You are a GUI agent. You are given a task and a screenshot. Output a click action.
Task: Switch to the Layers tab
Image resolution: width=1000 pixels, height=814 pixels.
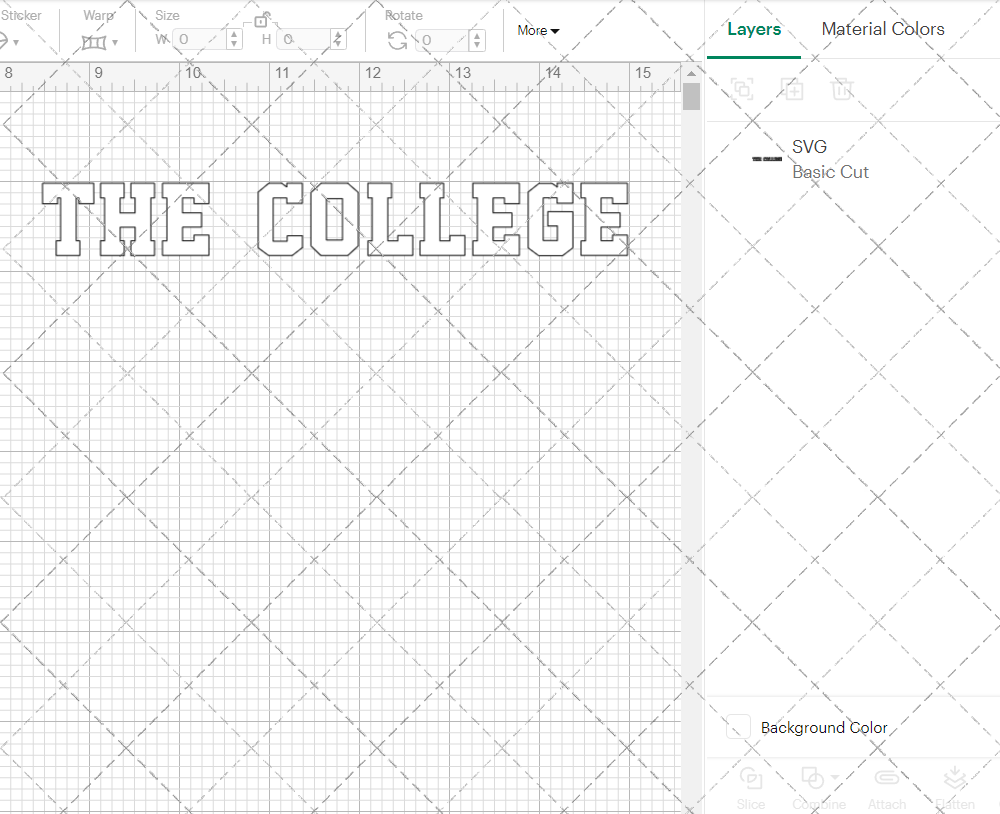pyautogui.click(x=754, y=29)
